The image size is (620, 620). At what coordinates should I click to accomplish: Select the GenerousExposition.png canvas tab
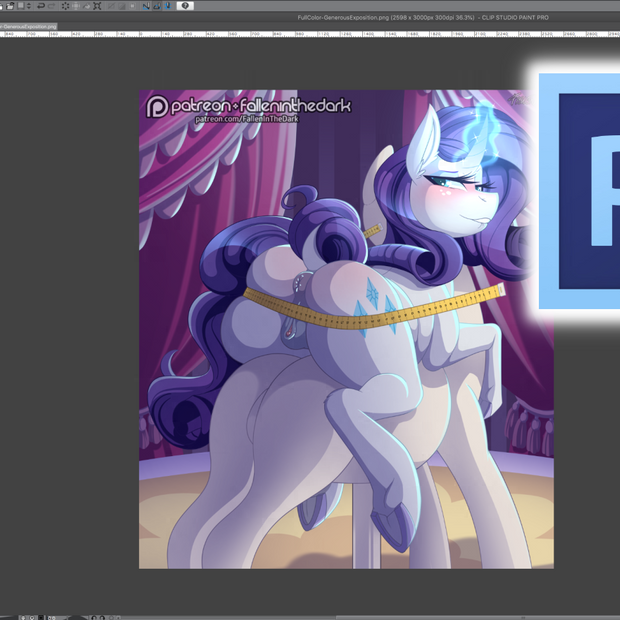click(x=28, y=26)
